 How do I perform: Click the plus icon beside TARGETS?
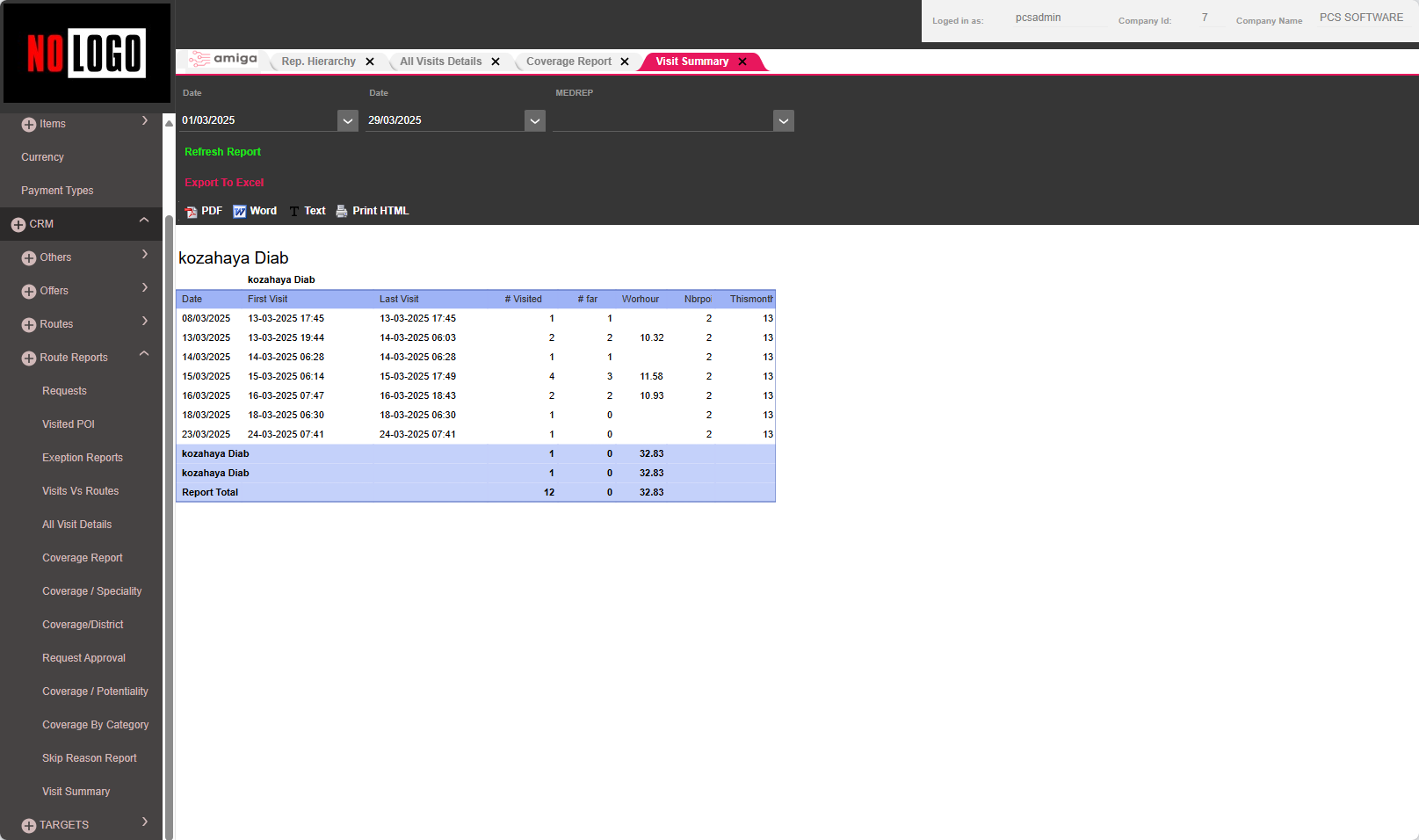point(29,826)
